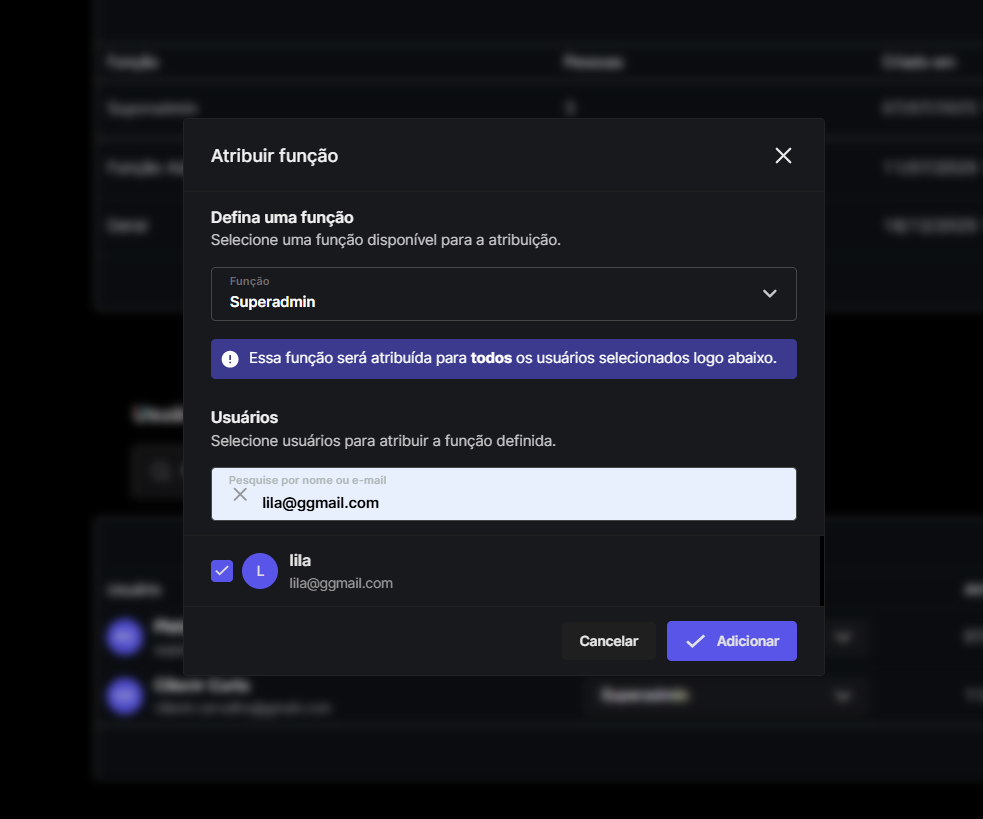Select the Superadmin value in Função field
Screen dimensions: 983x819
click(x=273, y=301)
